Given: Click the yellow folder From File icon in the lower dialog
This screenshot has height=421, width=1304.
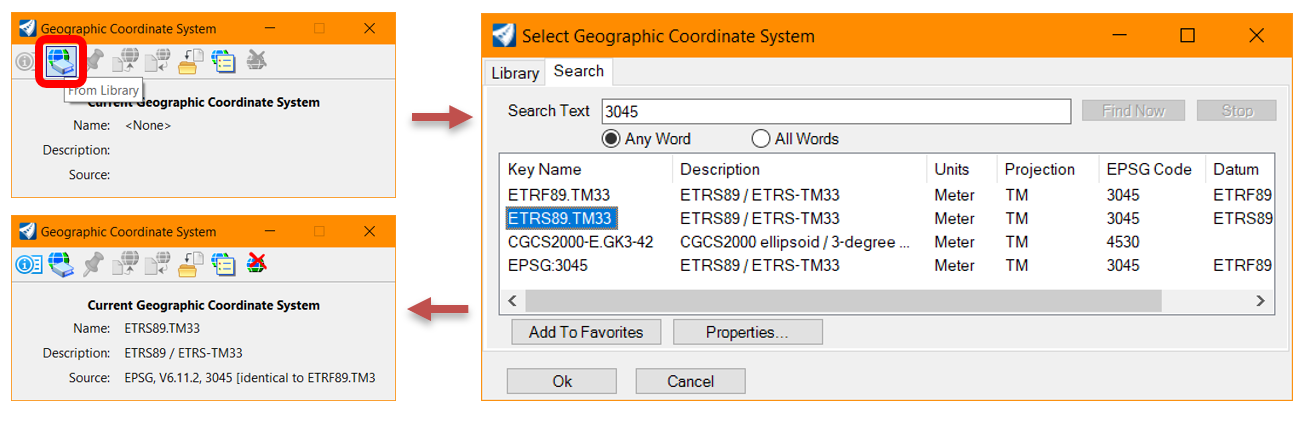Looking at the screenshot, I should (190, 264).
